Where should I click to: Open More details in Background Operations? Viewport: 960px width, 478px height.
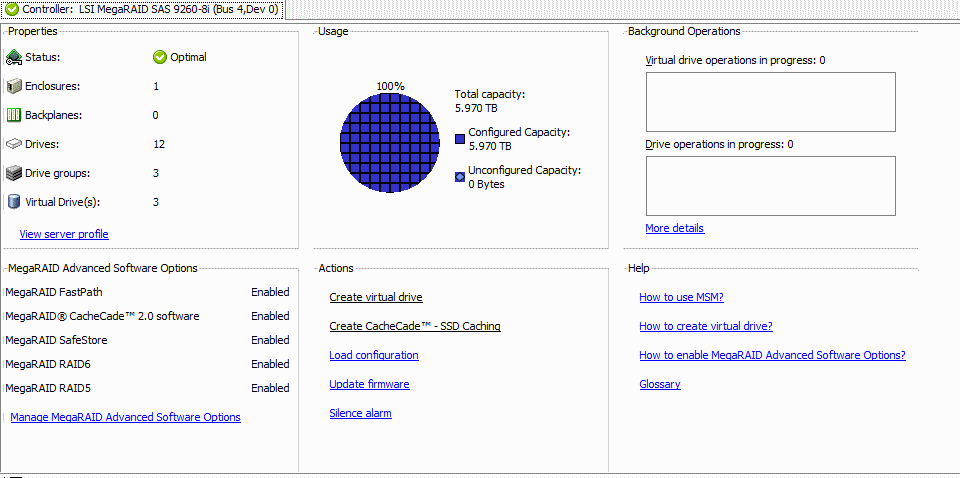675,228
